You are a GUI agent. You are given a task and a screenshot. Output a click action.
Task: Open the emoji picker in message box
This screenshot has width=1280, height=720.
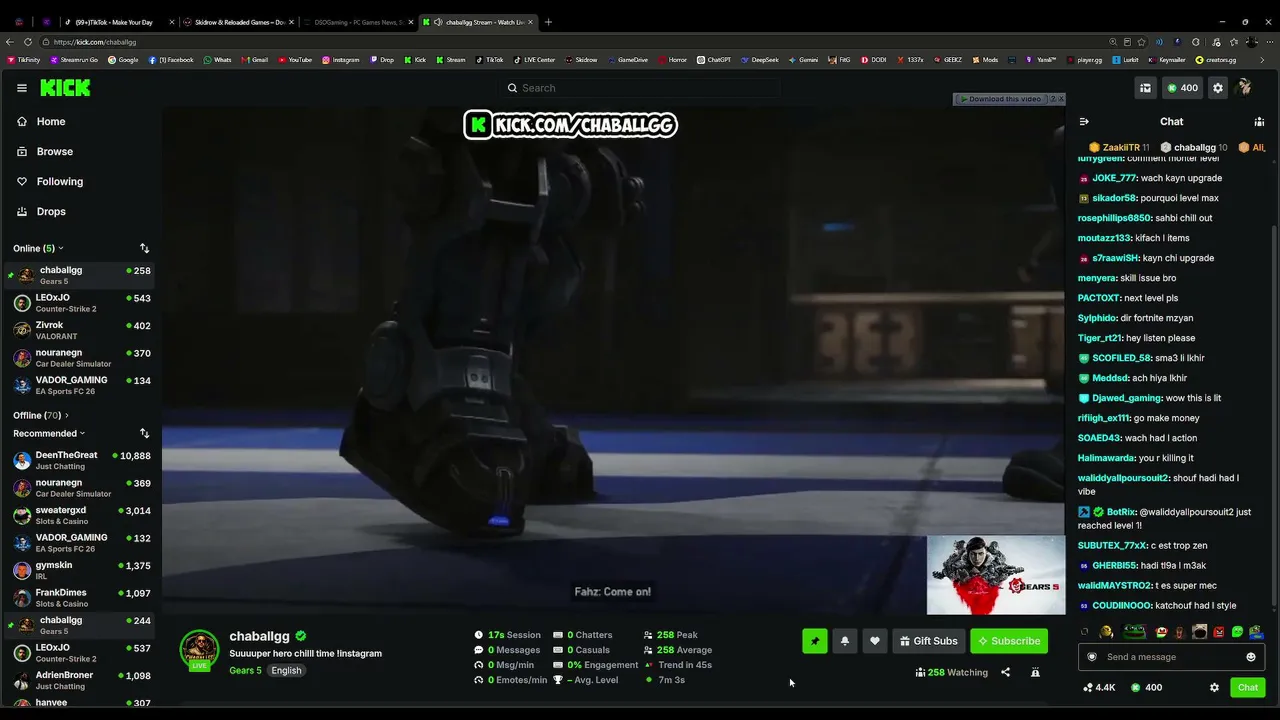pos(1250,657)
